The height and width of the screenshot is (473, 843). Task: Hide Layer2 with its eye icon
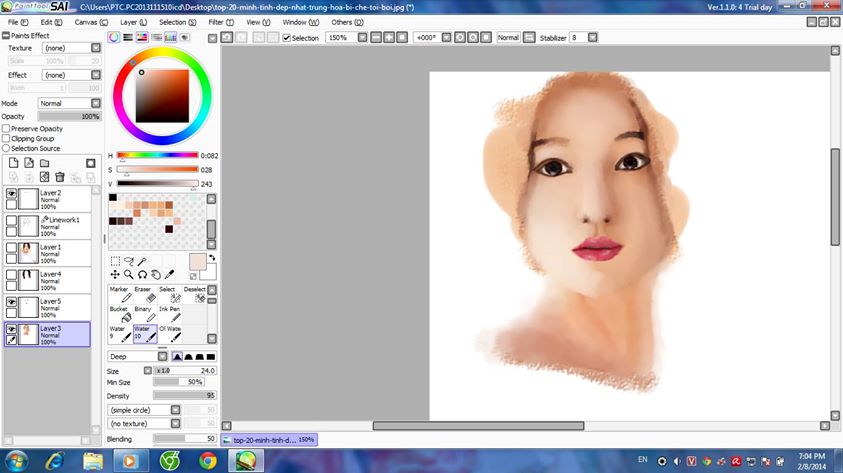(x=11, y=193)
